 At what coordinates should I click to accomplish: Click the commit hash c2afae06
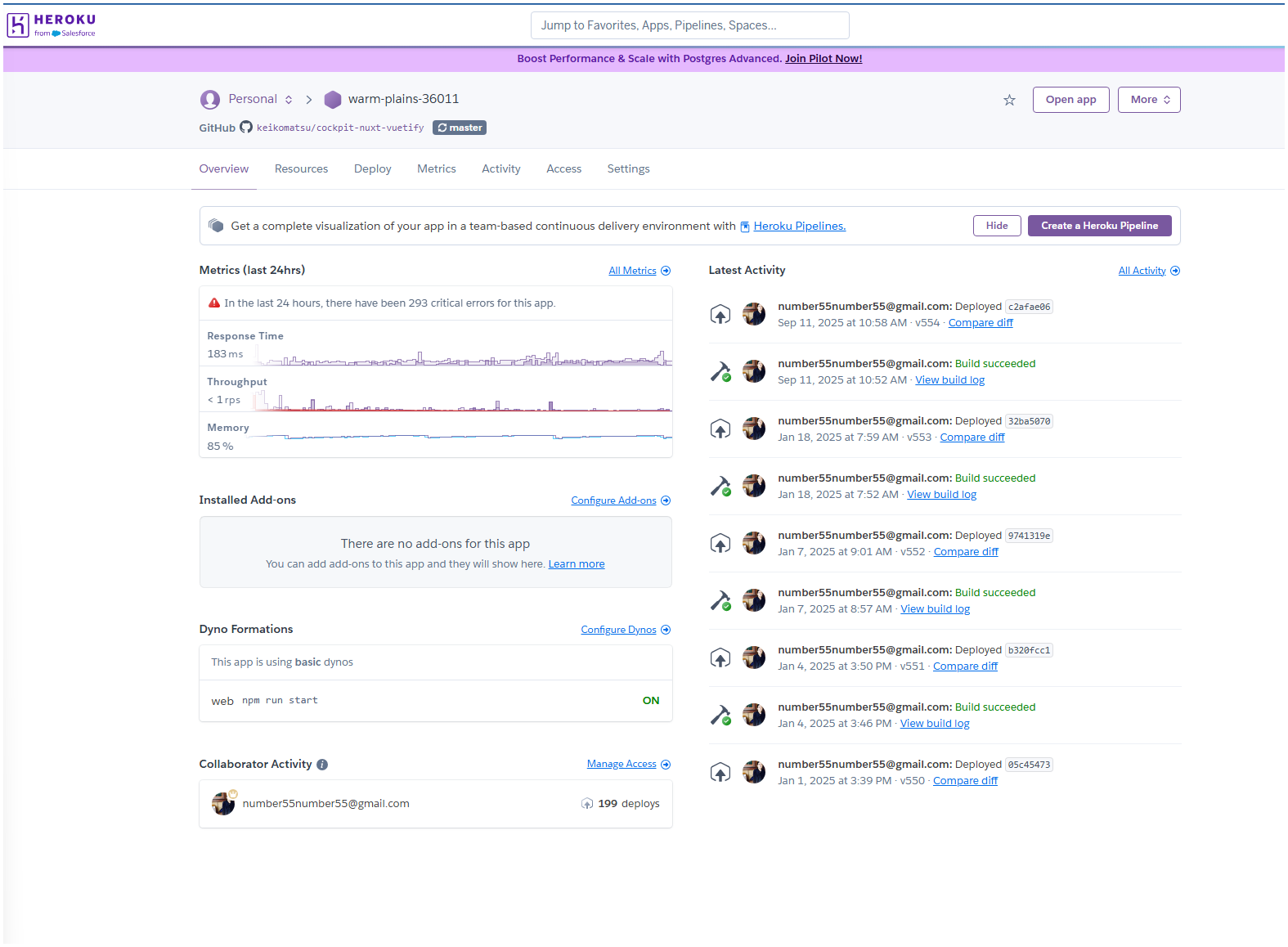pyautogui.click(x=1029, y=307)
